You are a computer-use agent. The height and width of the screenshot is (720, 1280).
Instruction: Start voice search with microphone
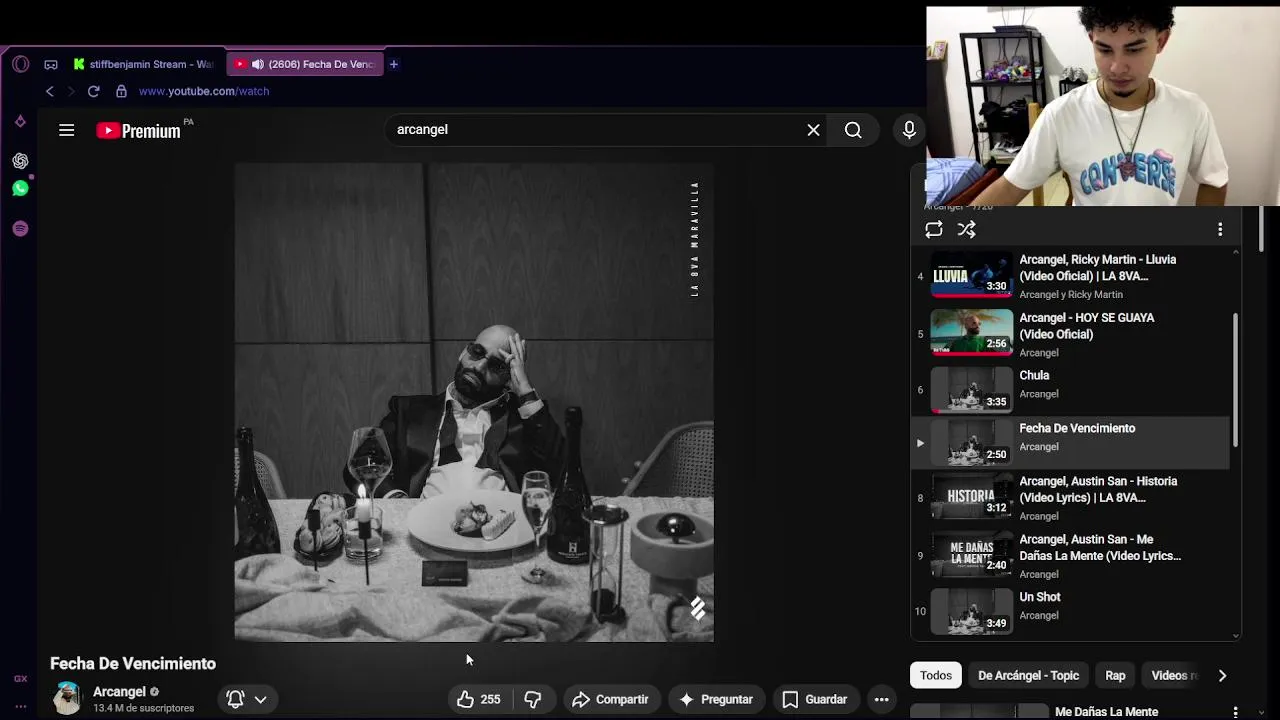[909, 130]
